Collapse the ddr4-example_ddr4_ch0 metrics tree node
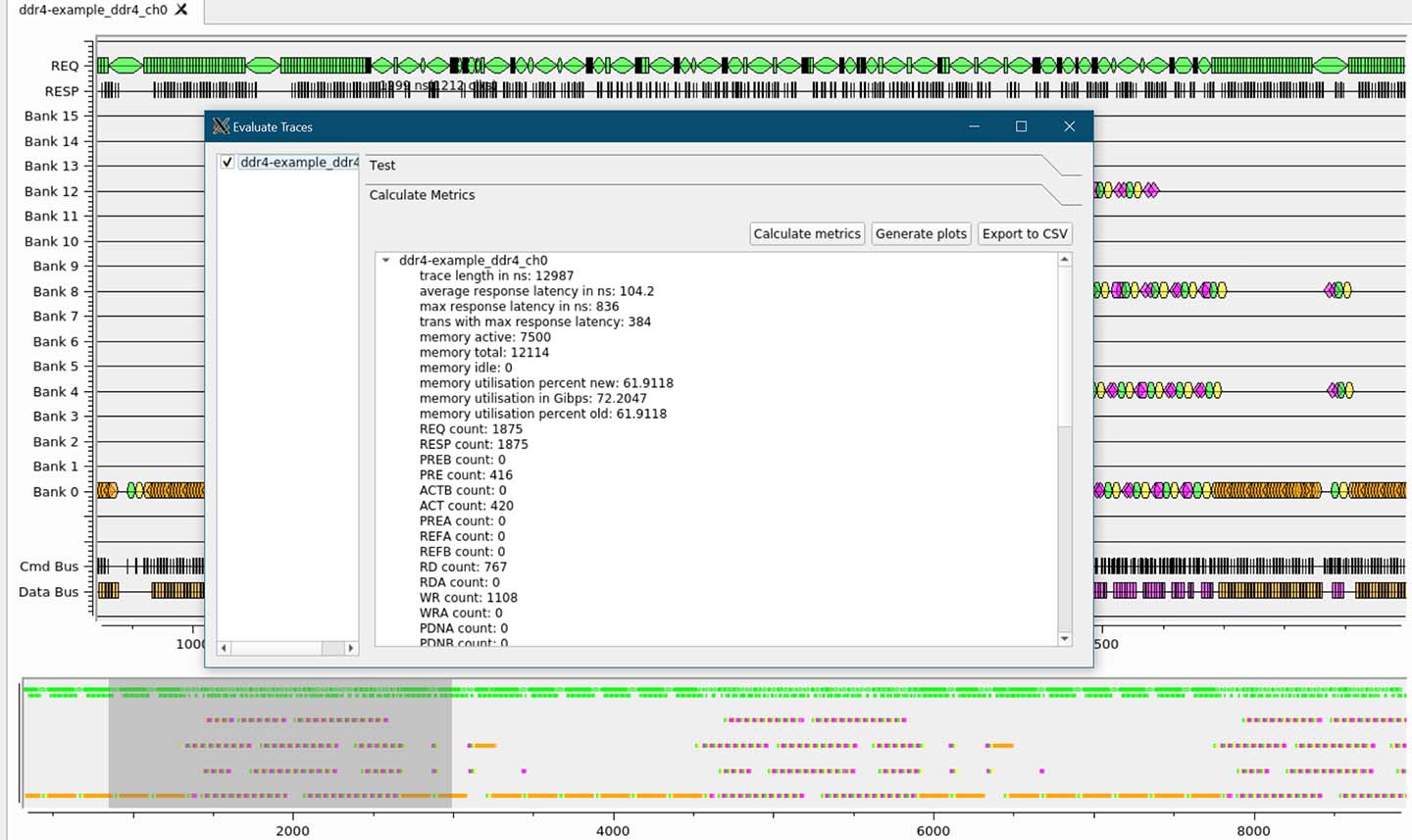This screenshot has height=840, width=1412. (x=386, y=261)
